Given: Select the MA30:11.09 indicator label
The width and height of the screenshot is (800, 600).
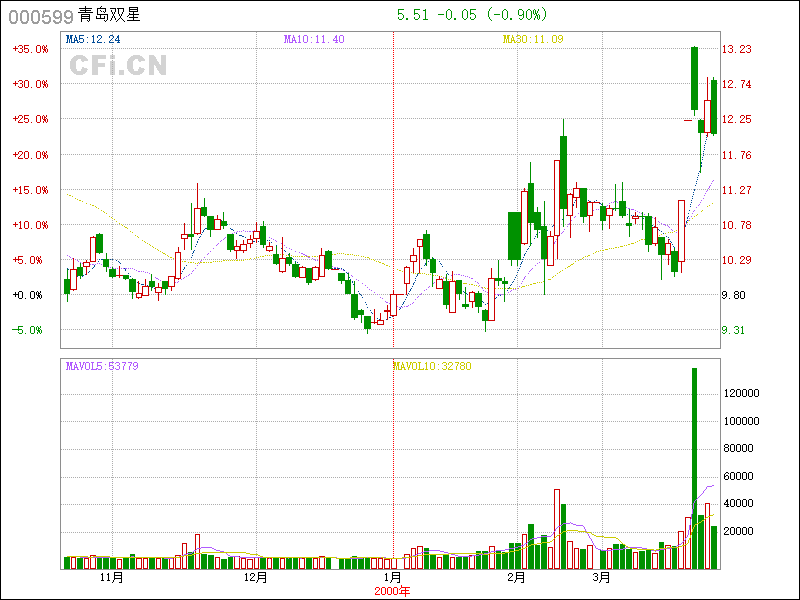Looking at the screenshot, I should pyautogui.click(x=533, y=39).
